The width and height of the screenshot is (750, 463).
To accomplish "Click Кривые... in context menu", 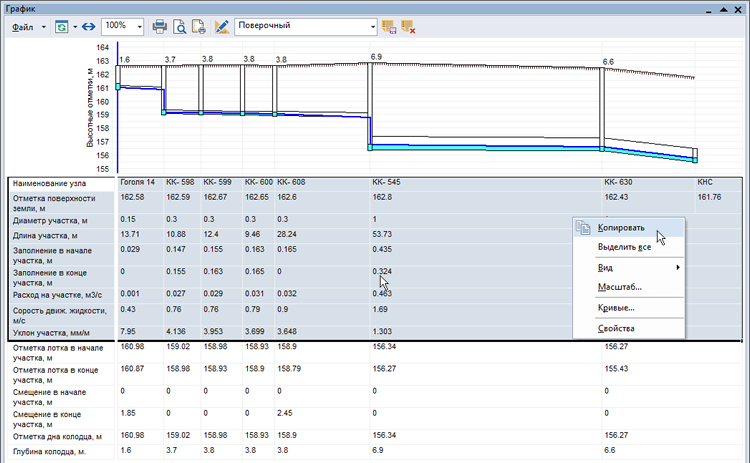I will coord(616,307).
